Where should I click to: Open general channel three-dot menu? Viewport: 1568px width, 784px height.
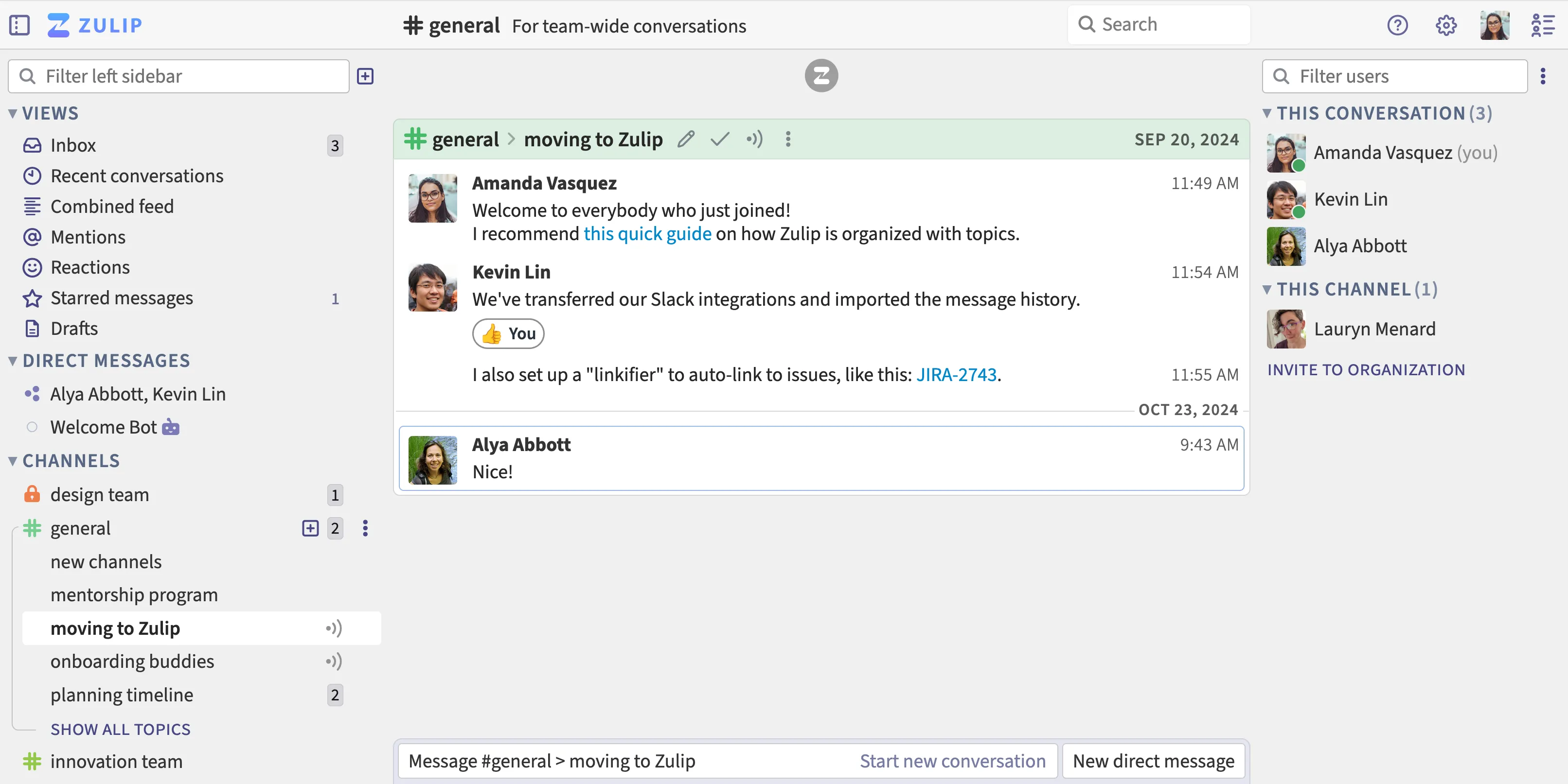[x=365, y=528]
